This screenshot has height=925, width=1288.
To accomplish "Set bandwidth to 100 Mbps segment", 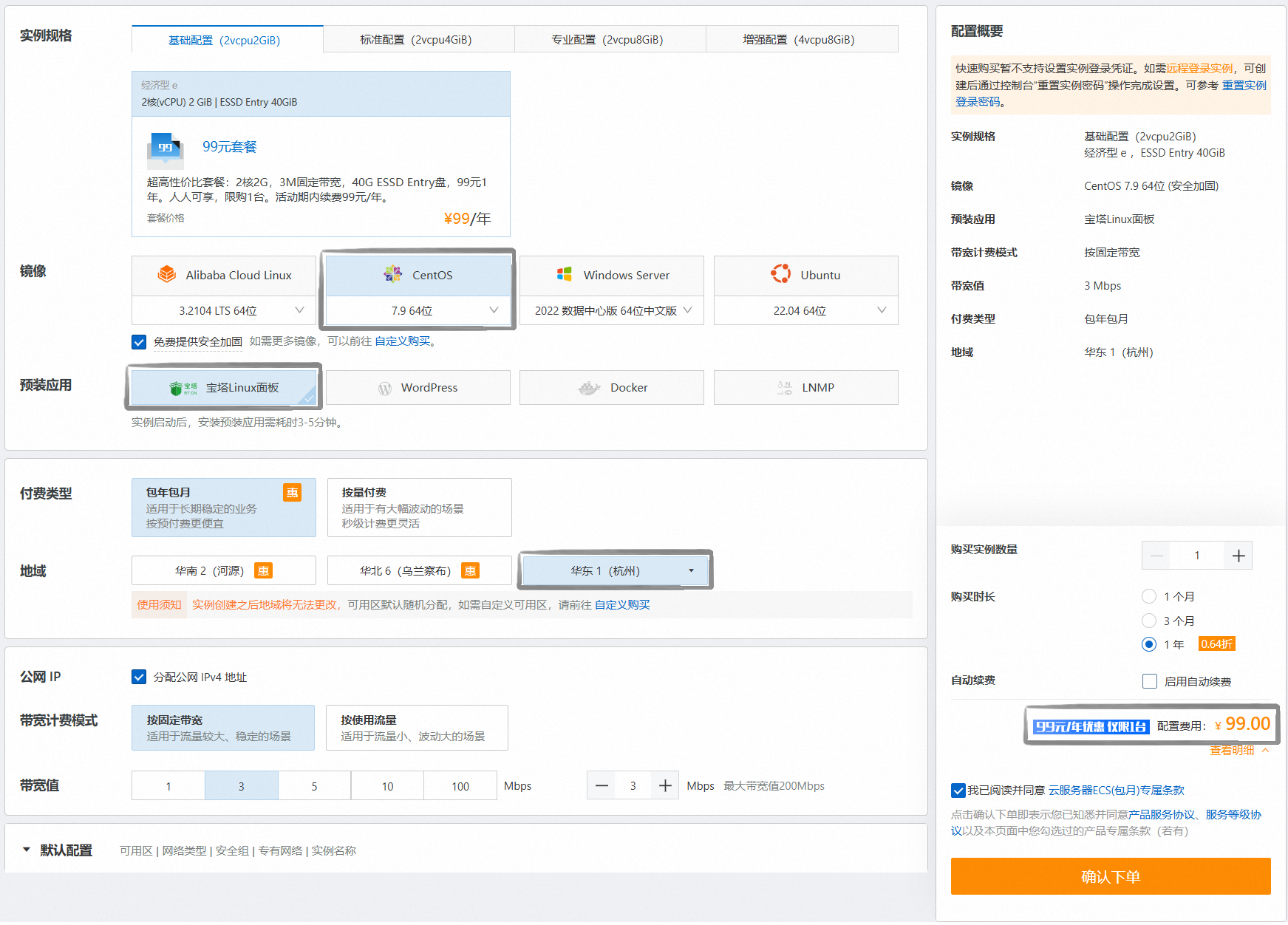I will pyautogui.click(x=460, y=786).
